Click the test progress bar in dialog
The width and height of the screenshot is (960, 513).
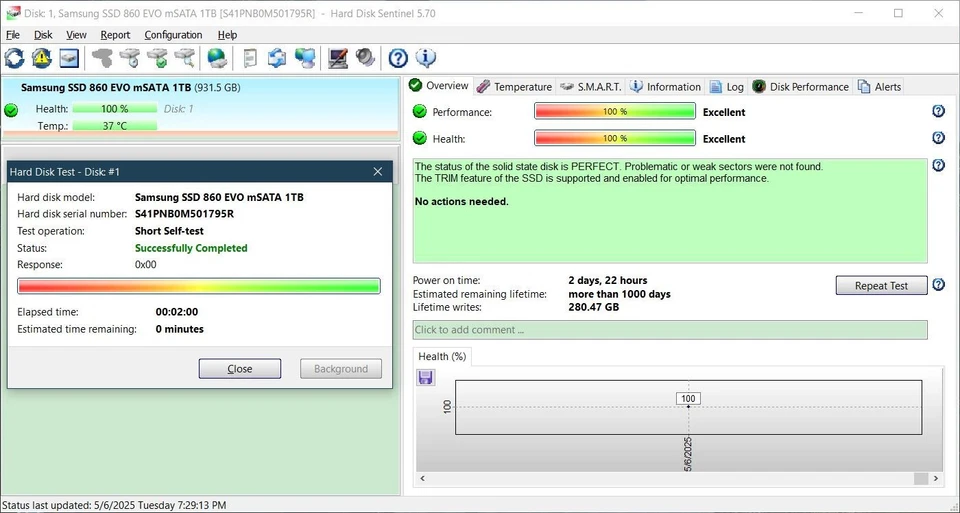tap(198, 286)
